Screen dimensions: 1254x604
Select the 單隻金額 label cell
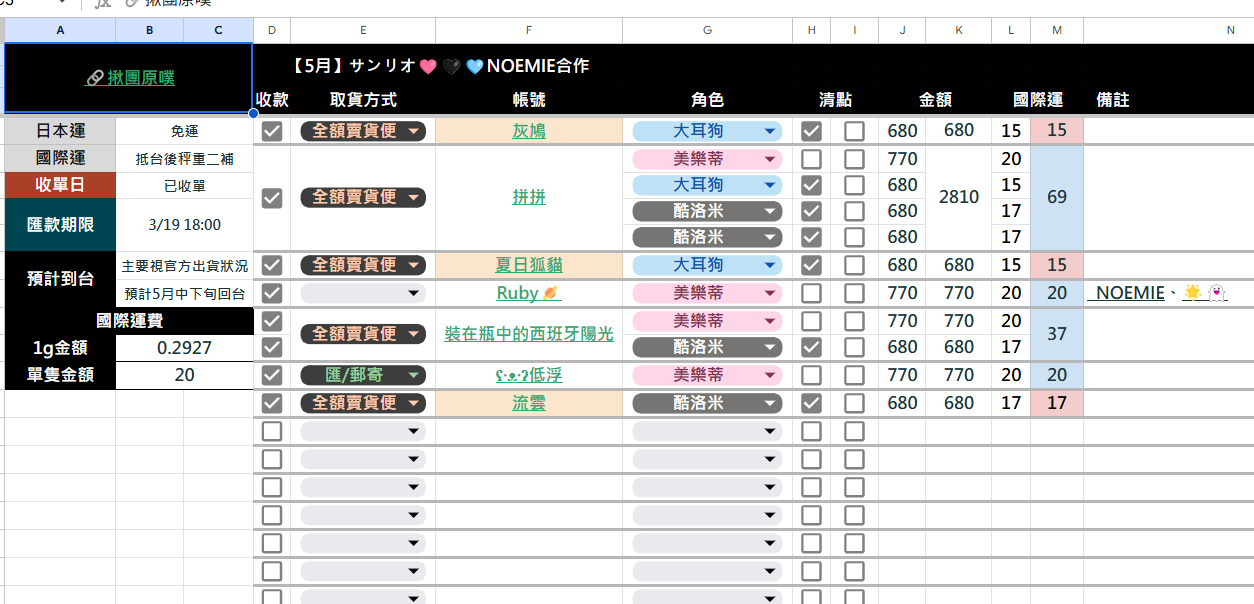coord(60,375)
